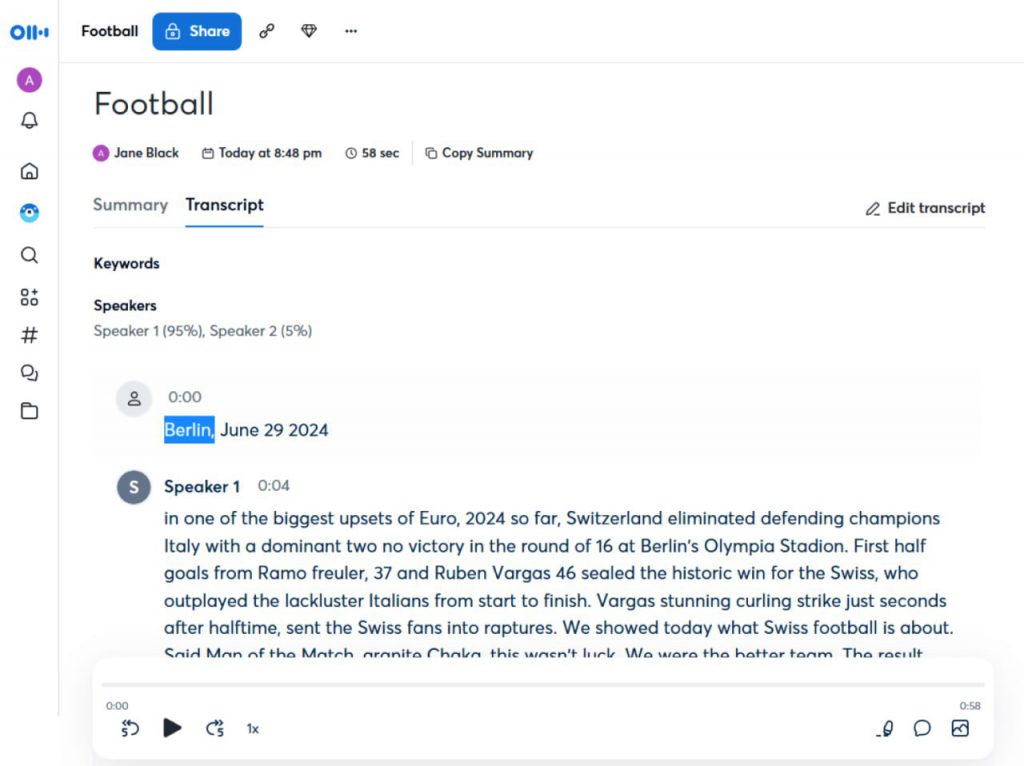Viewport: 1024px width, 766px height.
Task: Click the Speakers heading
Action: point(125,306)
